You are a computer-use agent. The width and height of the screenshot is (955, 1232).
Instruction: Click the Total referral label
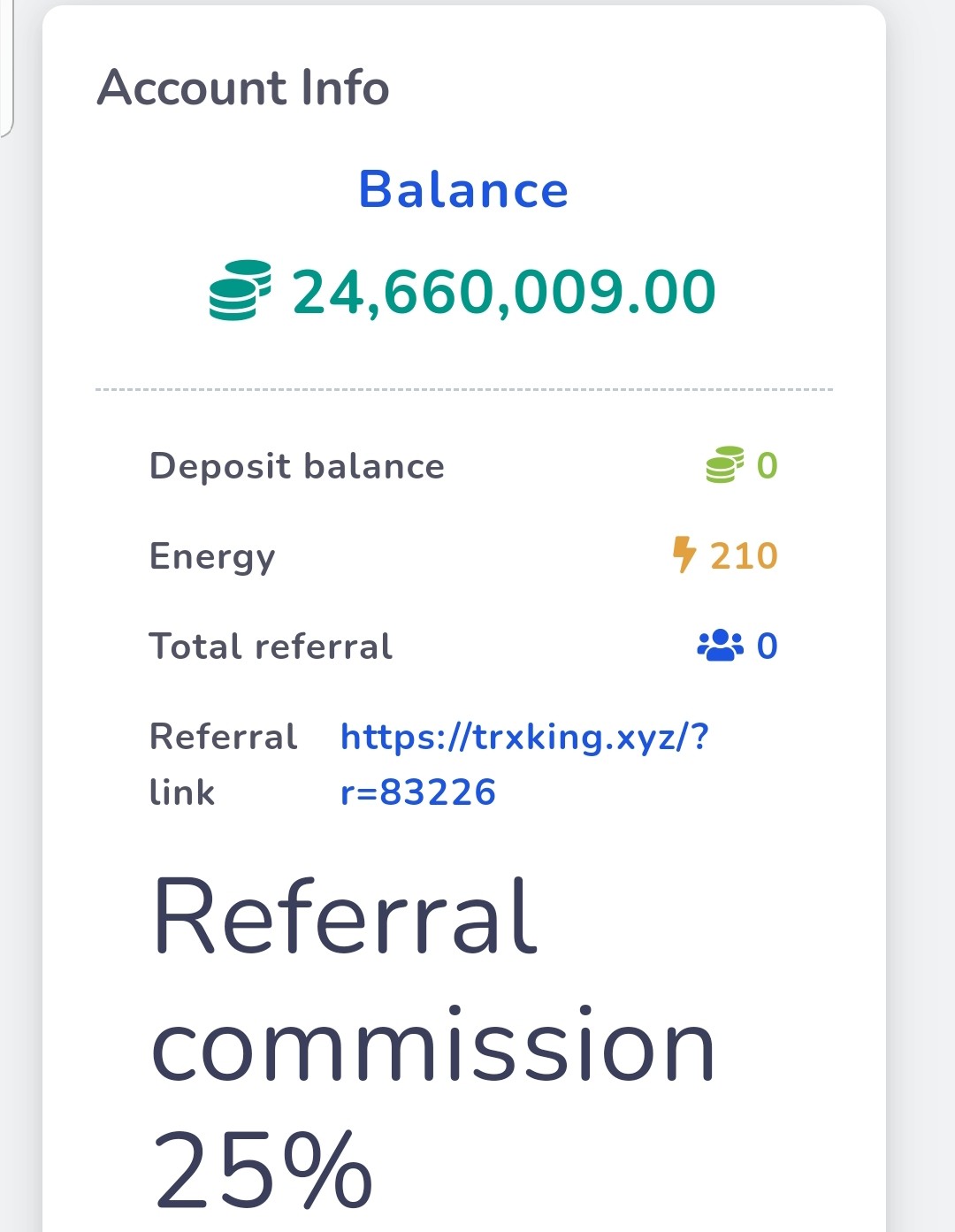[x=271, y=647]
